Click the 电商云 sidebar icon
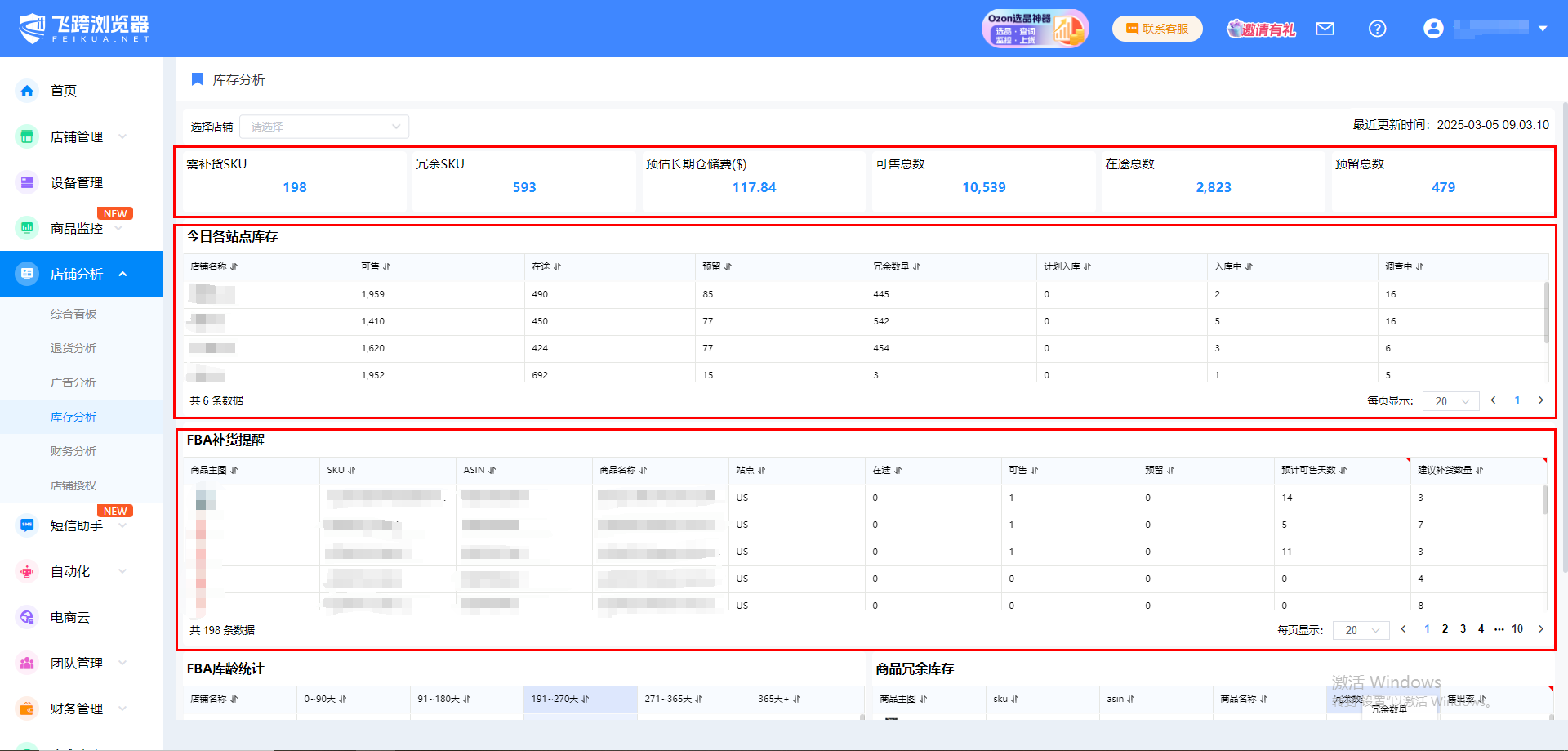 27,617
